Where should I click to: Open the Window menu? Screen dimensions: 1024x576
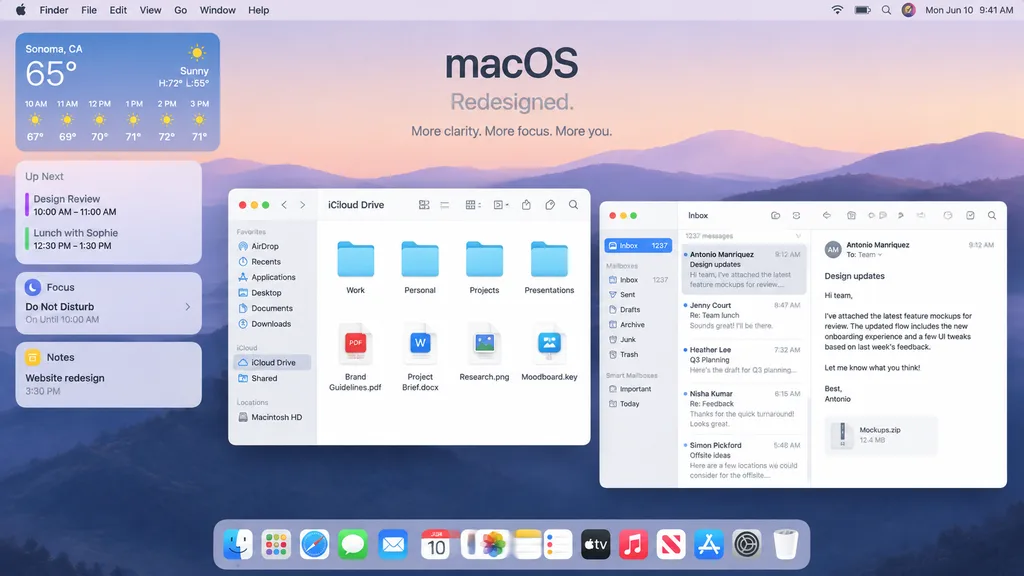pyautogui.click(x=217, y=10)
